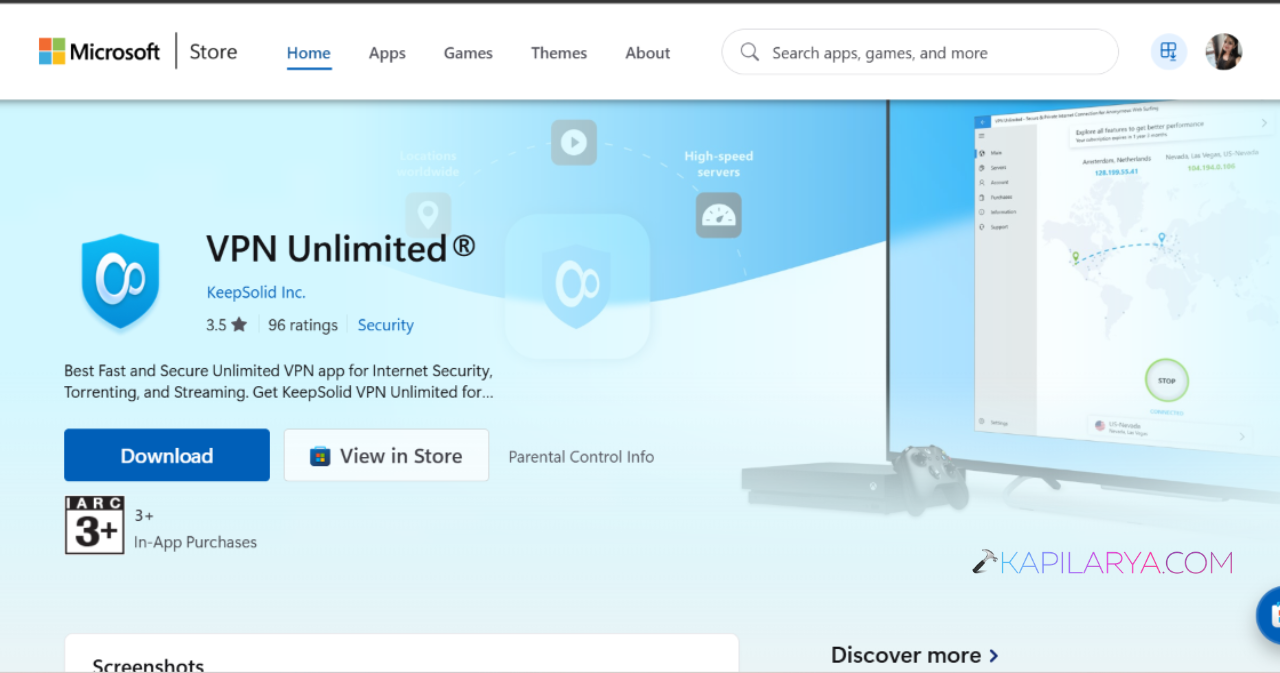
Task: Click the search magnifier icon
Action: pyautogui.click(x=749, y=52)
